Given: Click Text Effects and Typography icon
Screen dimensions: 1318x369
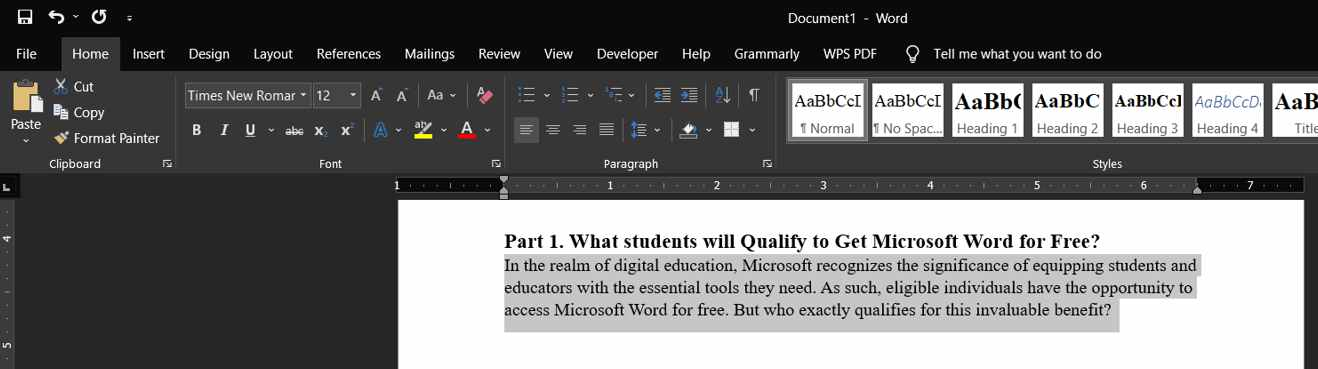Looking at the screenshot, I should tap(381, 130).
